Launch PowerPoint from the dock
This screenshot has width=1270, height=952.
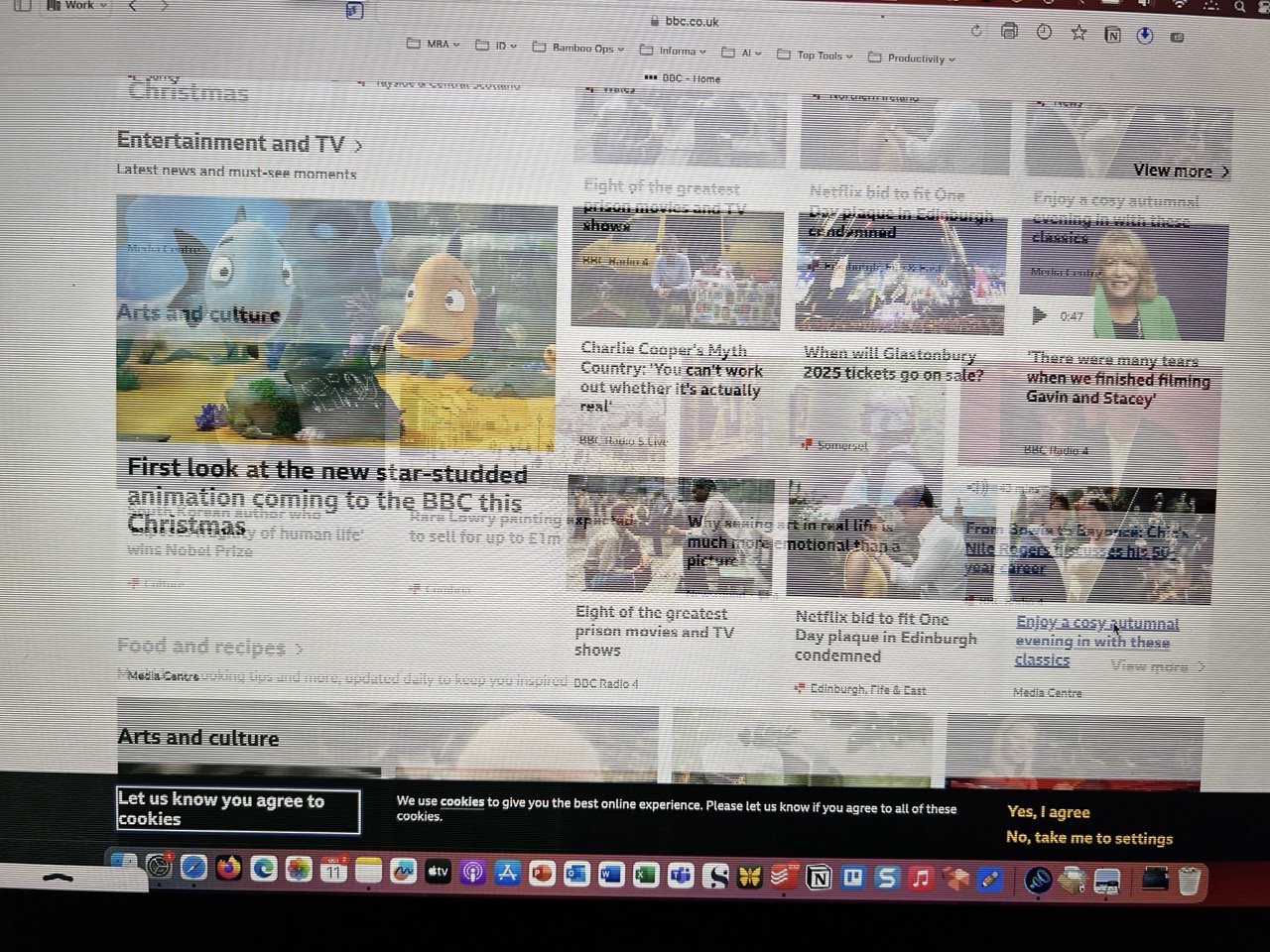[x=542, y=875]
